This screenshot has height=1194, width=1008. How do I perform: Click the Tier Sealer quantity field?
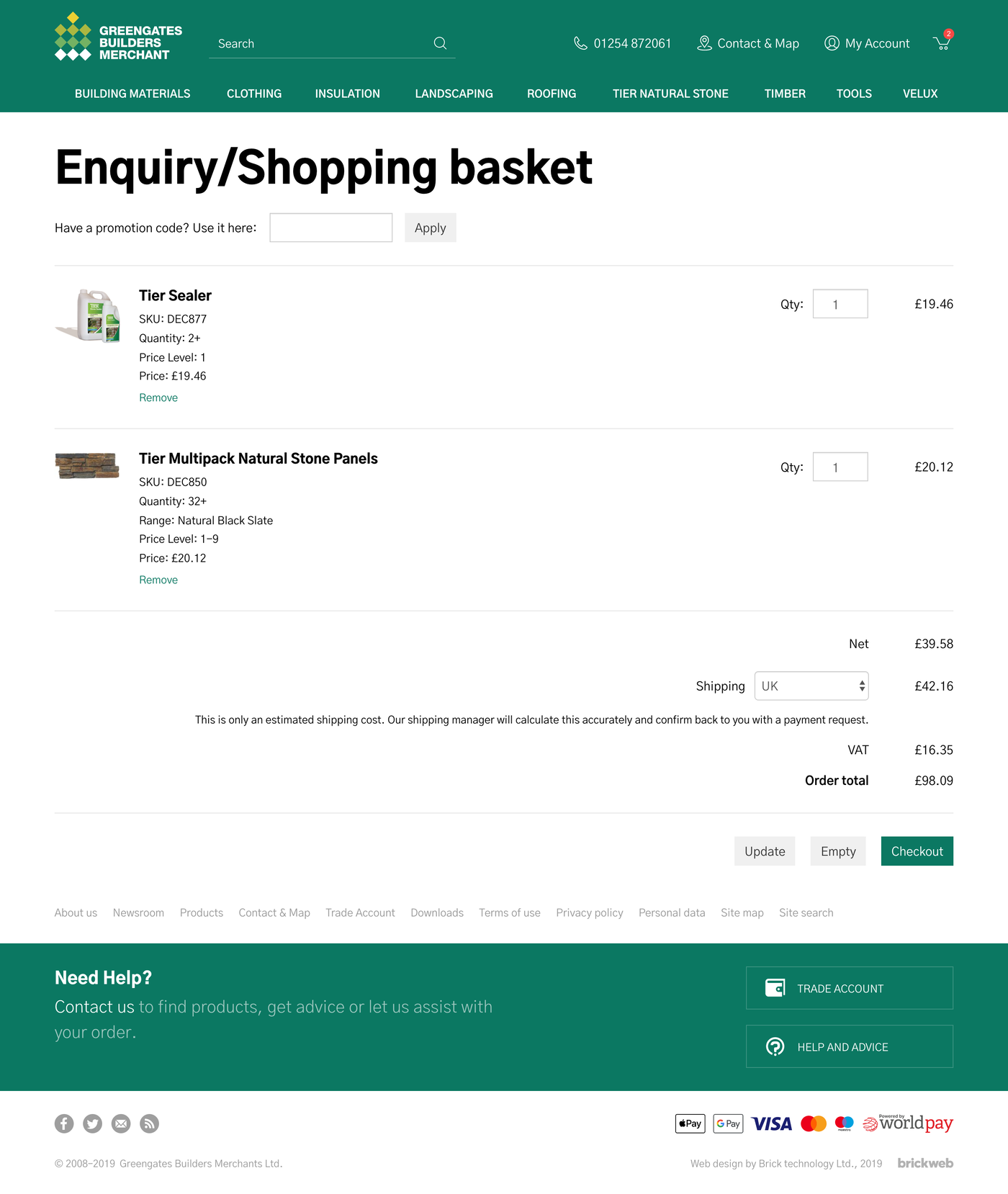coord(840,304)
